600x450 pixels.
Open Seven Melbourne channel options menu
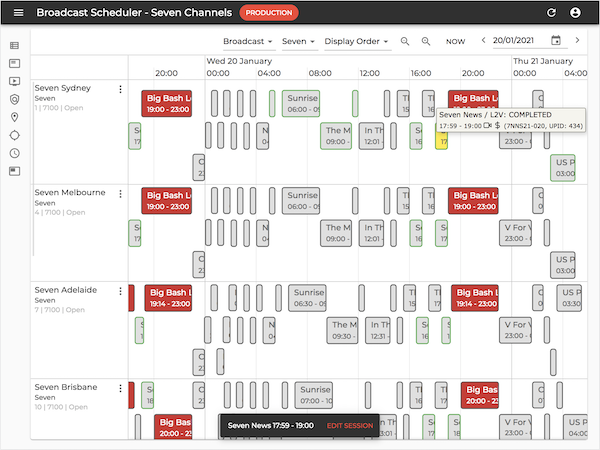(120, 194)
